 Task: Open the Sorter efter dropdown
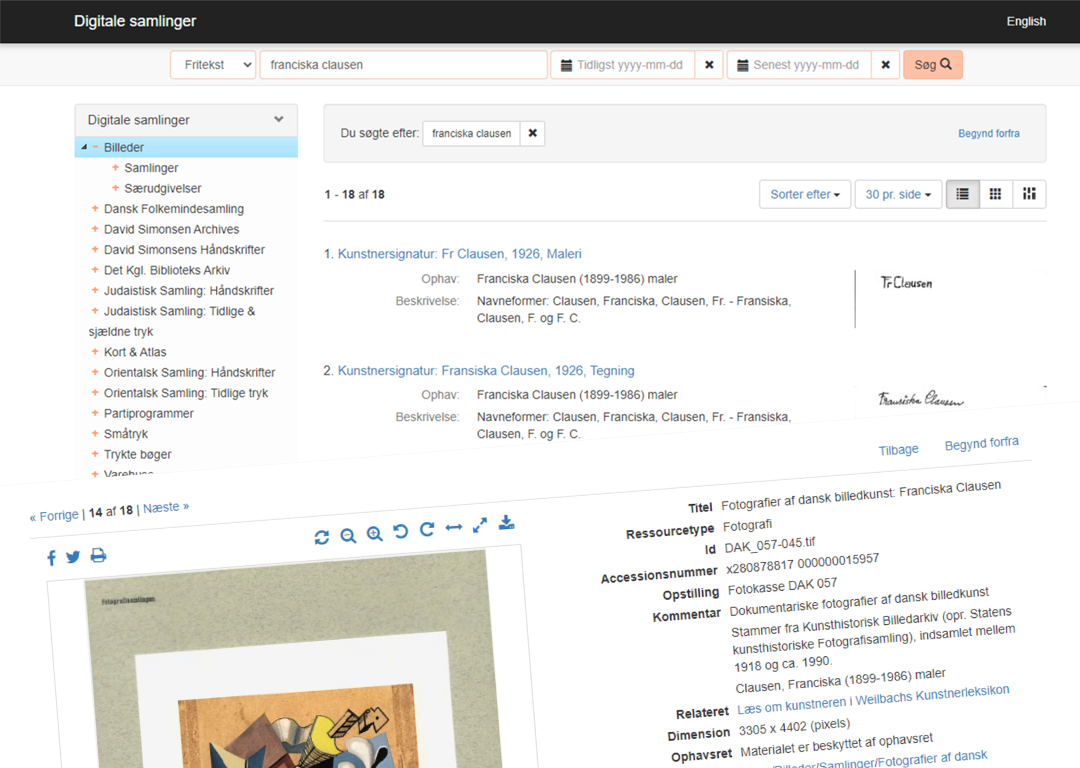coord(805,194)
